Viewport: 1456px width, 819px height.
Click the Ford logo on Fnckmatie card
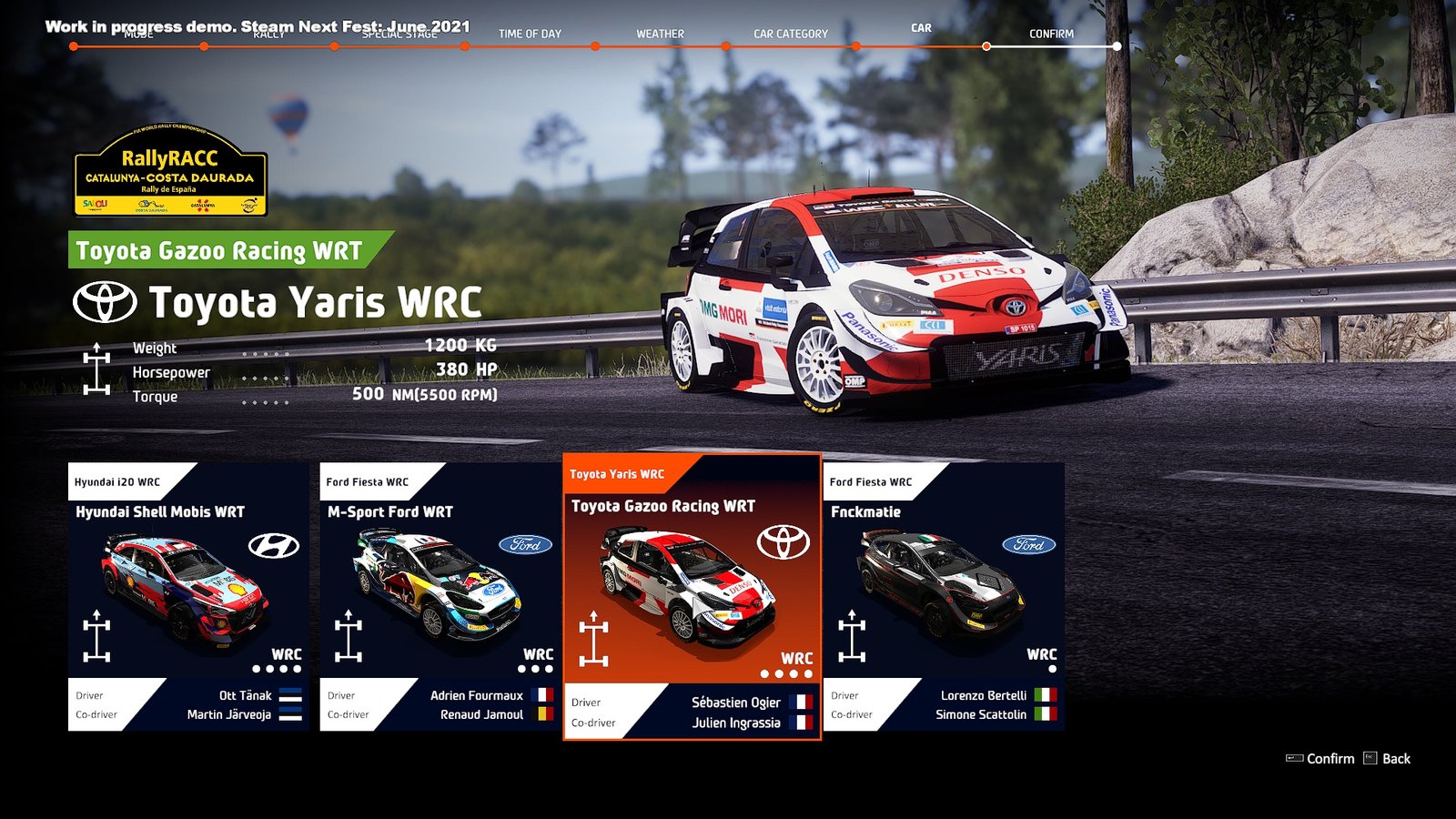(x=1028, y=545)
